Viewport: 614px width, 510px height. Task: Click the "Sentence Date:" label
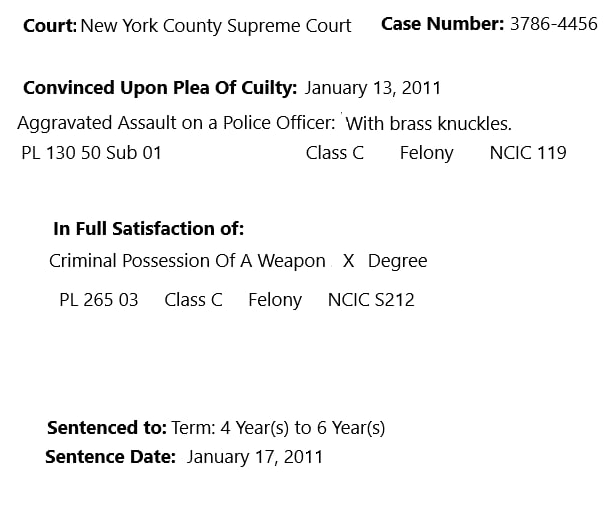tap(110, 457)
